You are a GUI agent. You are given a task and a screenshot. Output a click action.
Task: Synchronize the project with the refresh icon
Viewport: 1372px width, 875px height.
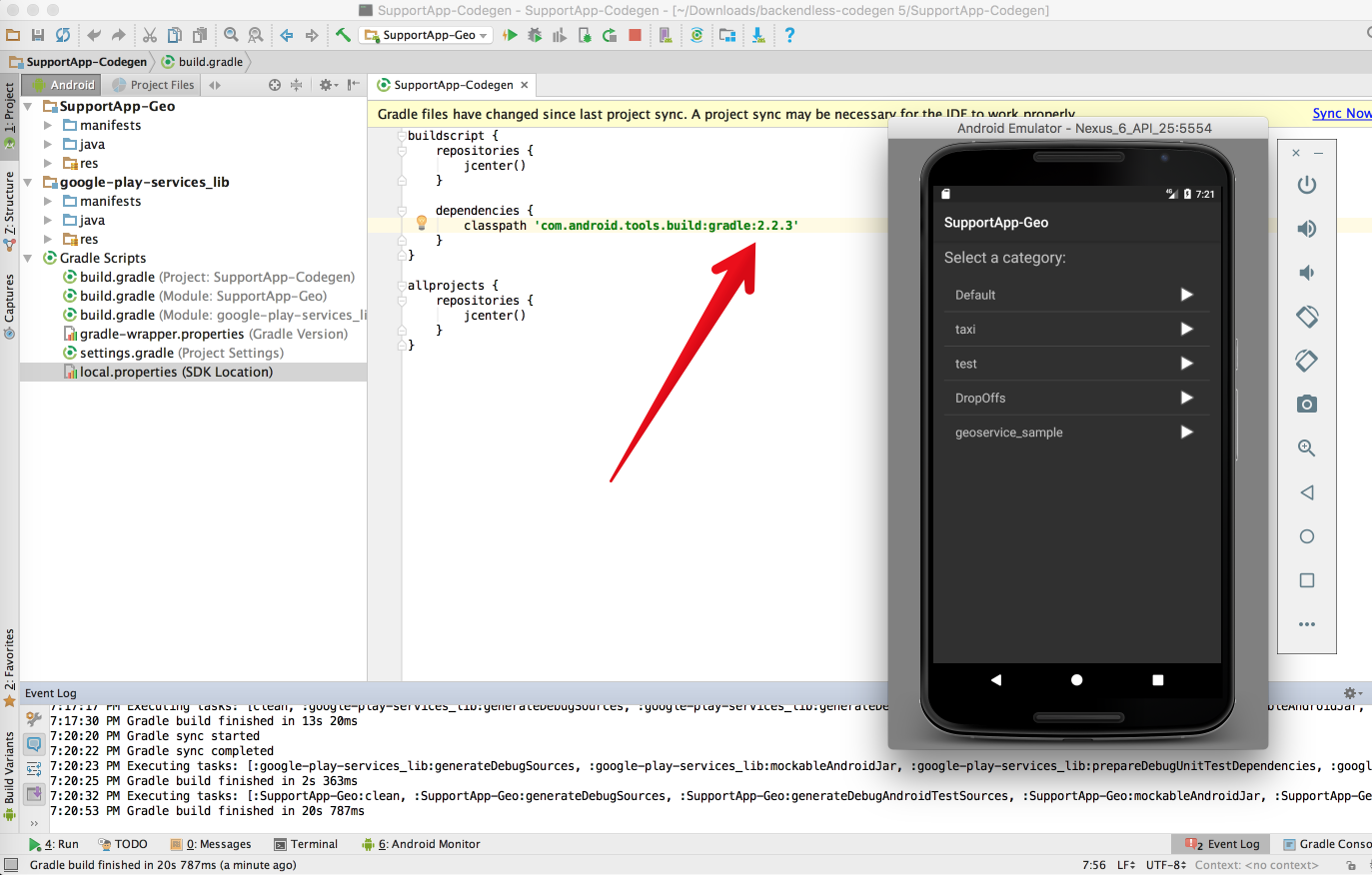click(x=63, y=35)
